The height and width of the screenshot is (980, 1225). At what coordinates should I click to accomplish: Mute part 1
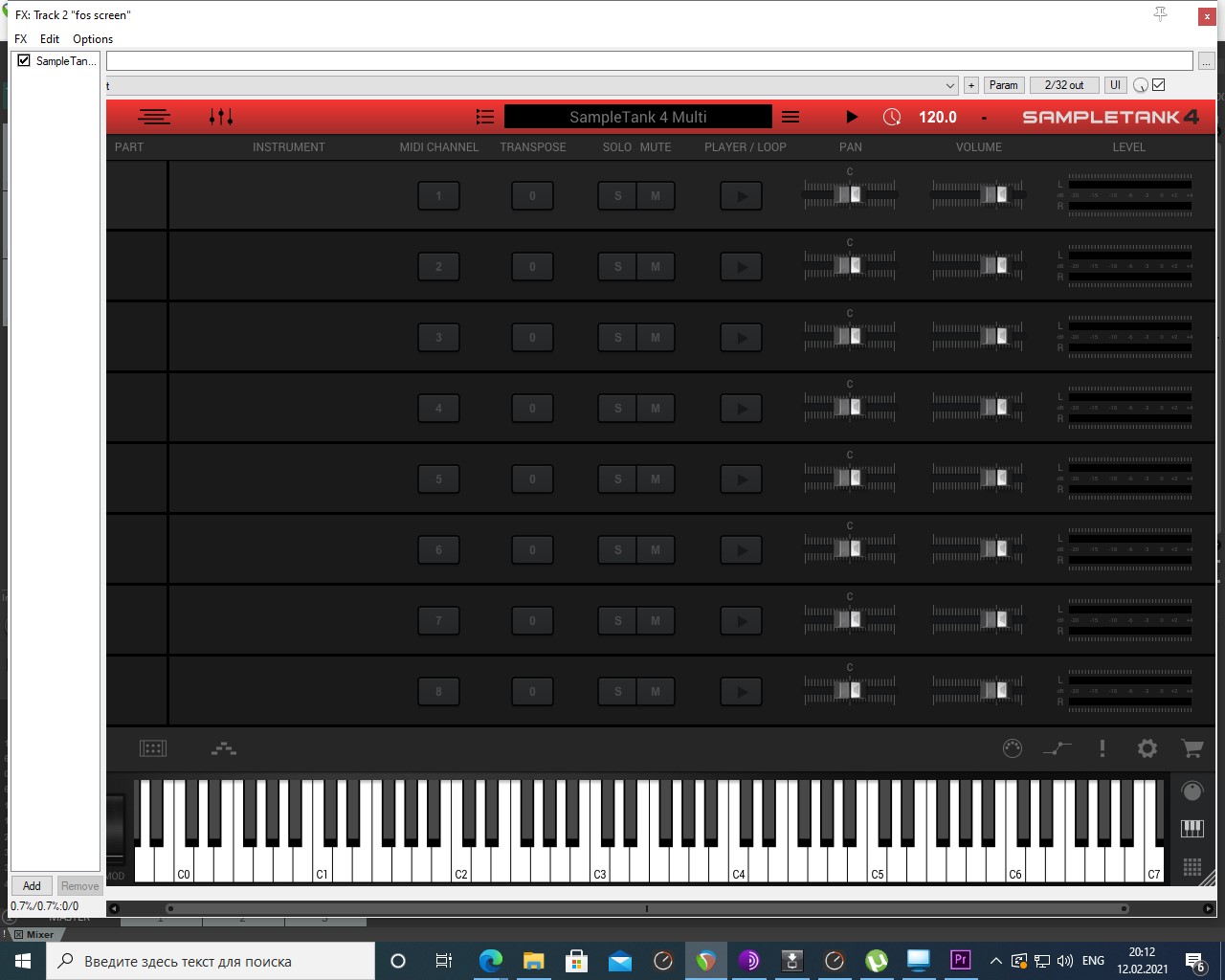656,196
